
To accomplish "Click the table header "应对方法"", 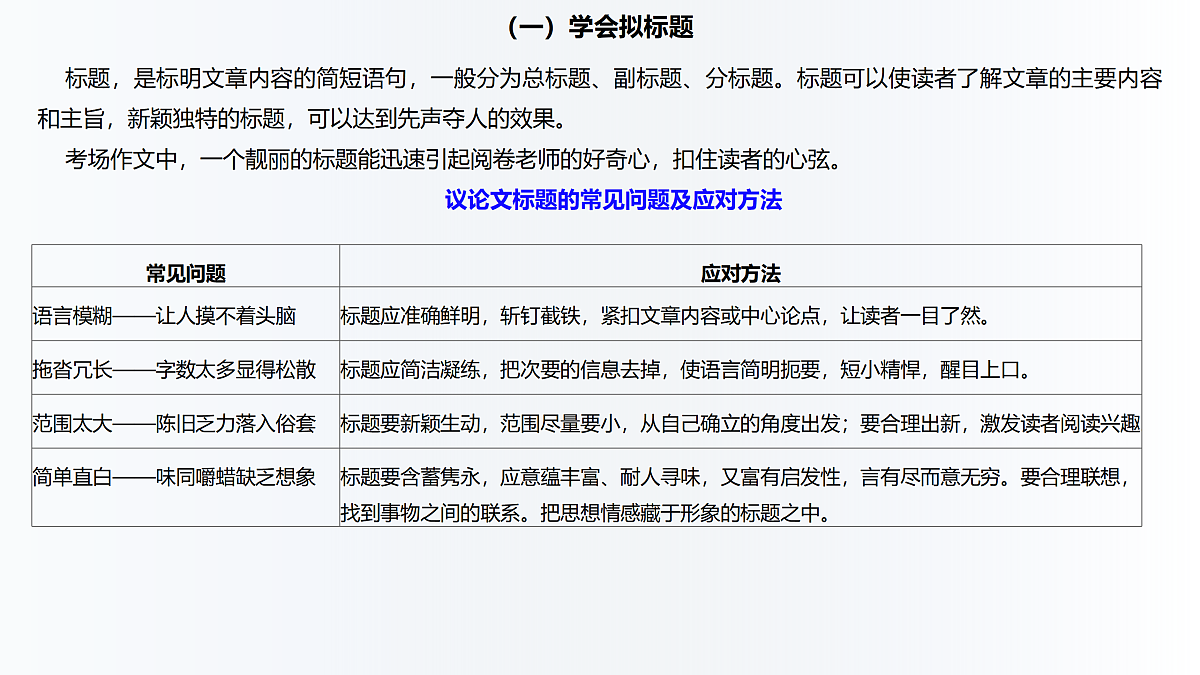I will pos(740,274).
